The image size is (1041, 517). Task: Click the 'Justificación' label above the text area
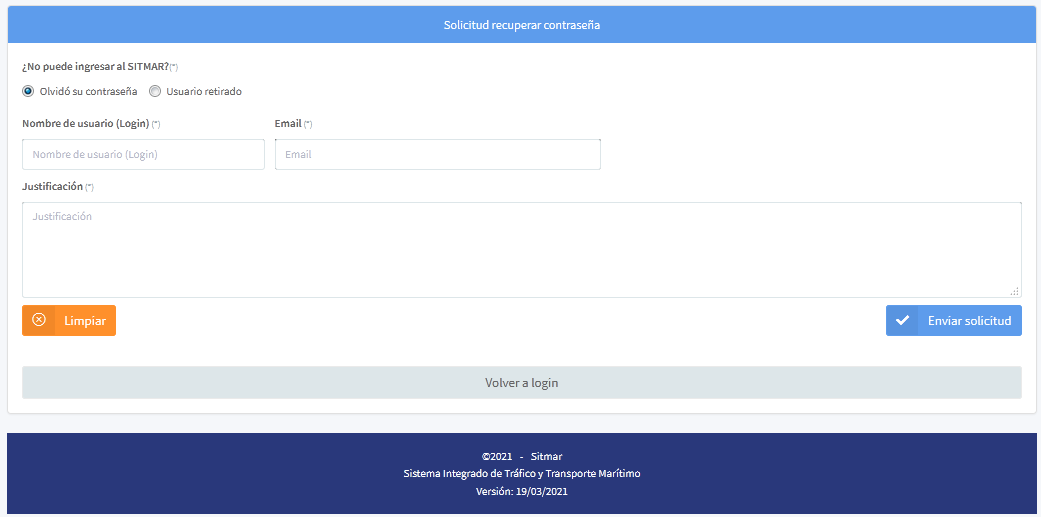[53, 186]
